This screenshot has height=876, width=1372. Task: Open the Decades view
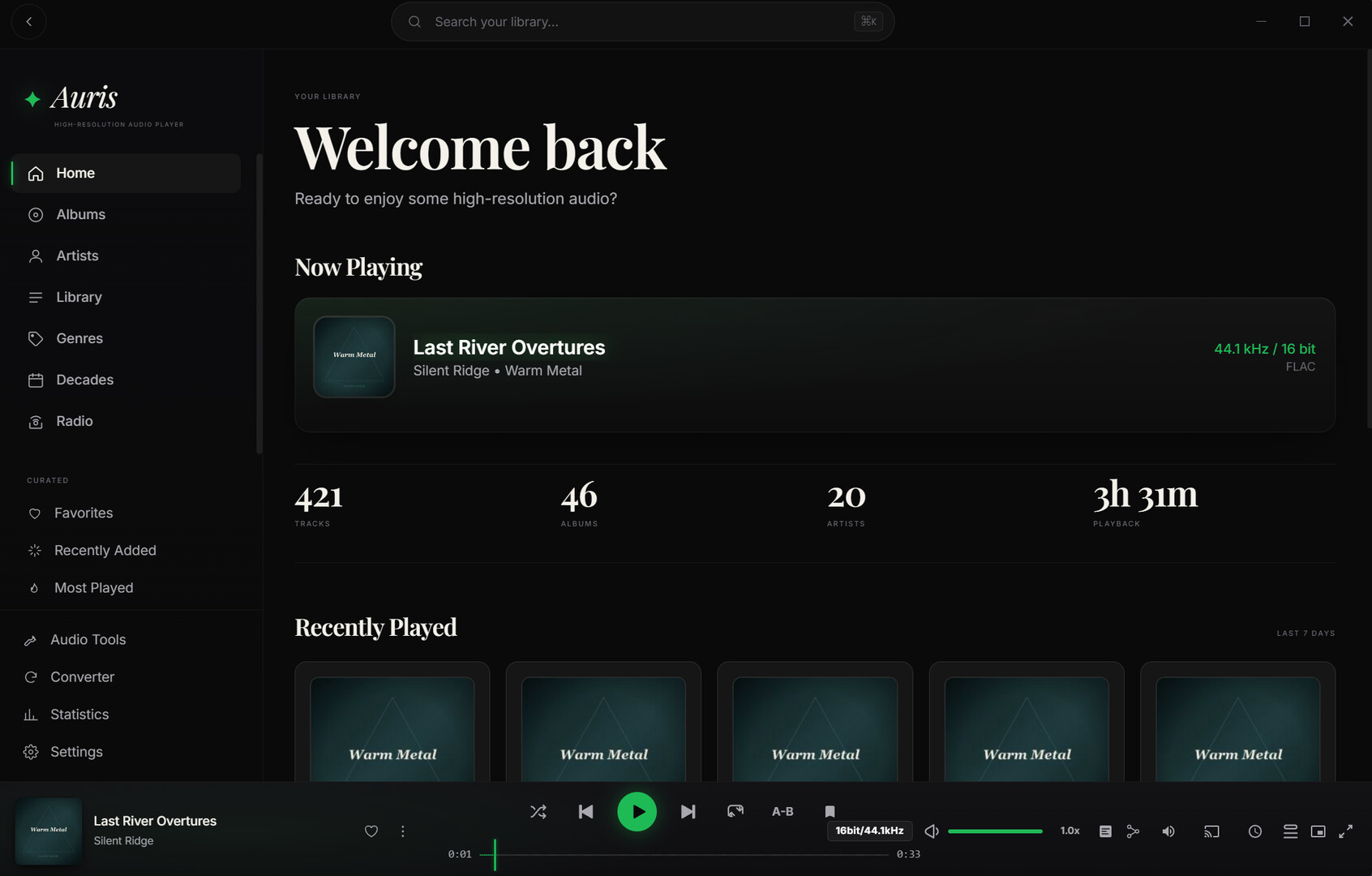point(126,380)
